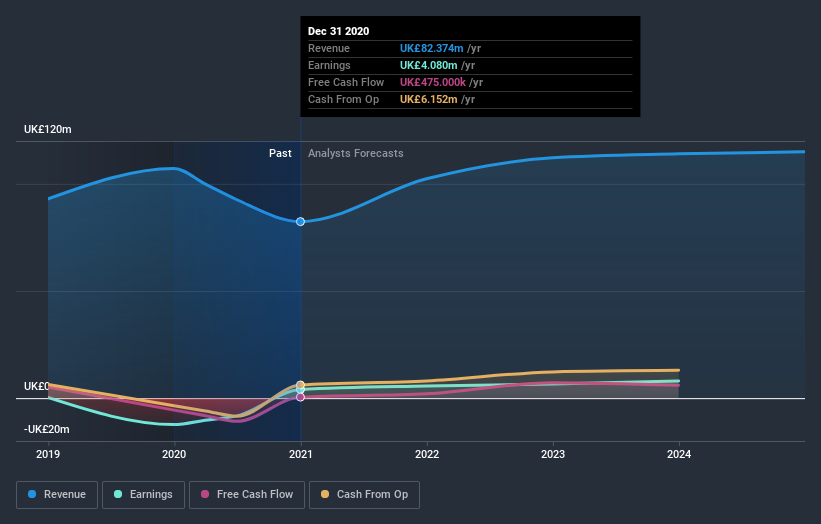Toggle the Earnings legend button
Viewport: 821px width, 524px height.
143,495
